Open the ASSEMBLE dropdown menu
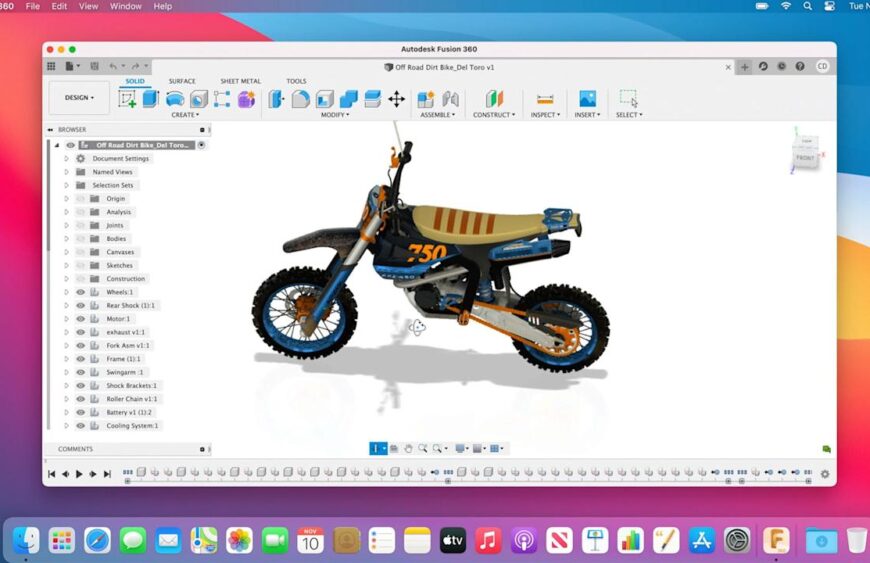 click(x=437, y=115)
